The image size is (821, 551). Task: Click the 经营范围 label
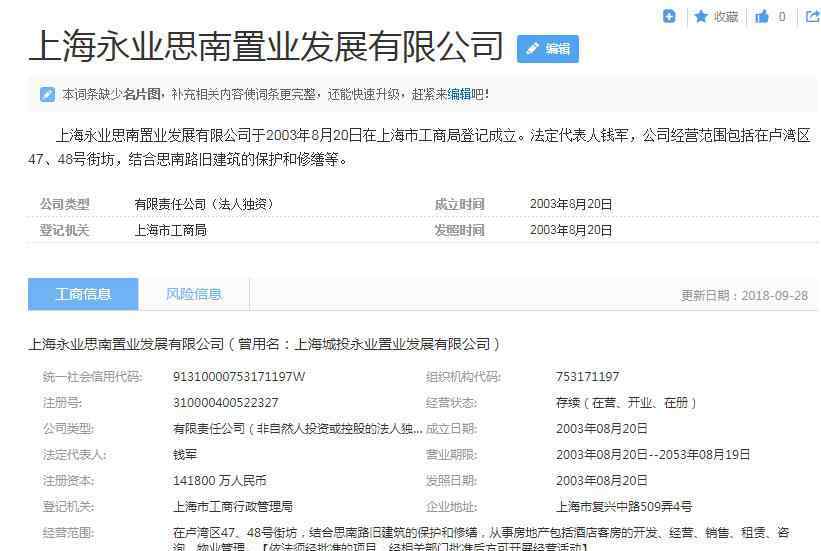[68, 533]
